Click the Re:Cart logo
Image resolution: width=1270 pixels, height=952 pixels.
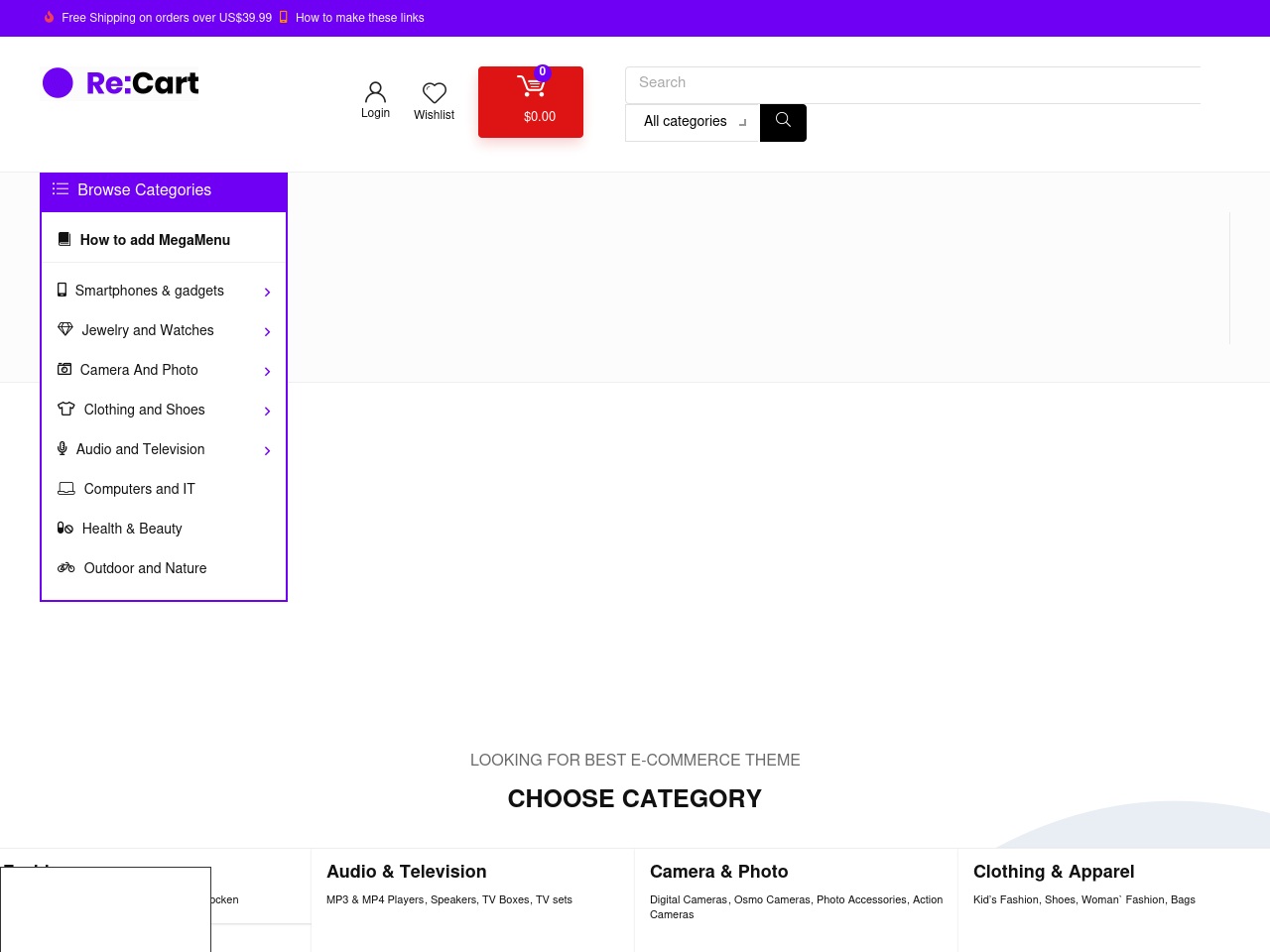[120, 83]
